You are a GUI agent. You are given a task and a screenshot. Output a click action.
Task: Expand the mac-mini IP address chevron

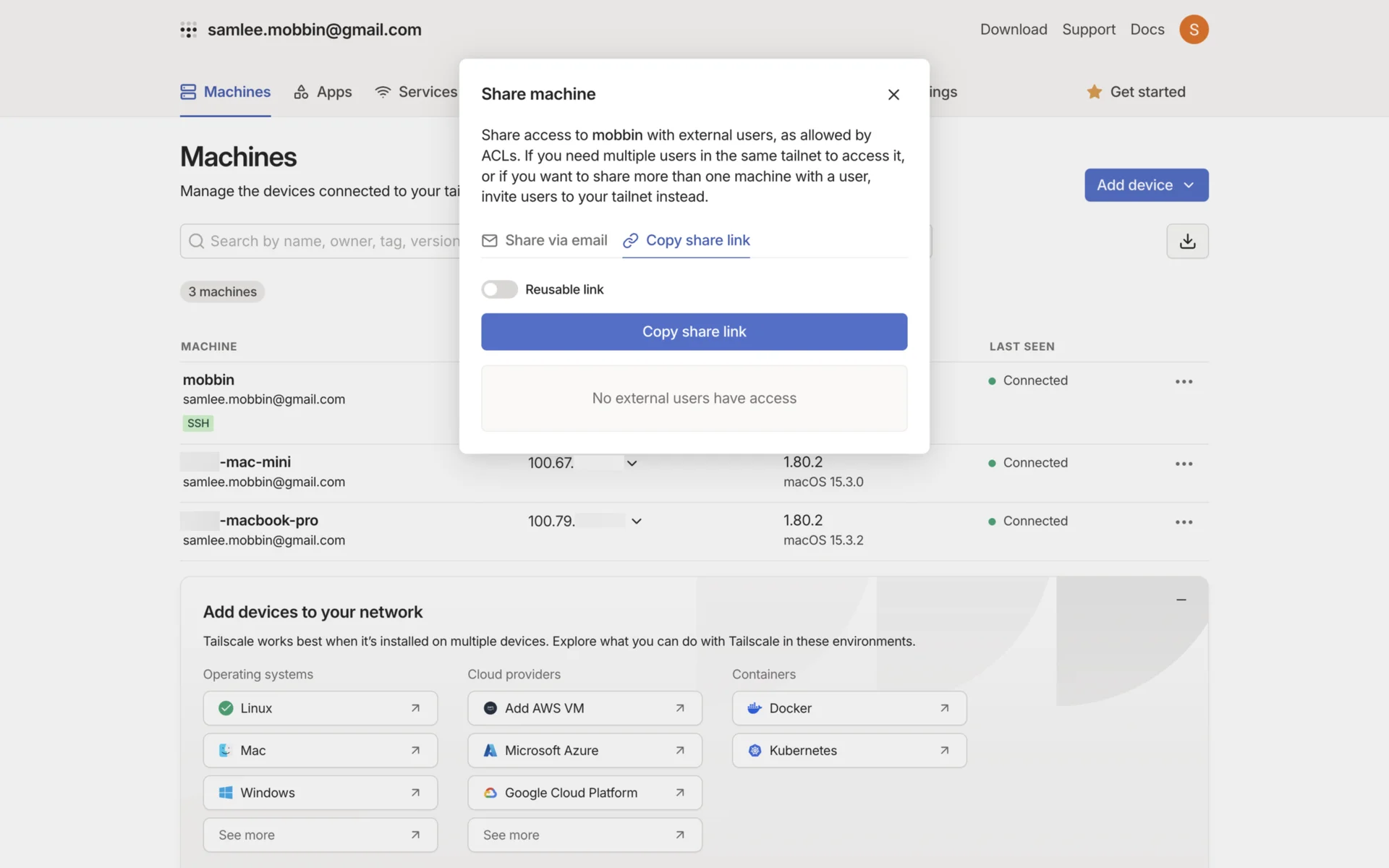(632, 463)
